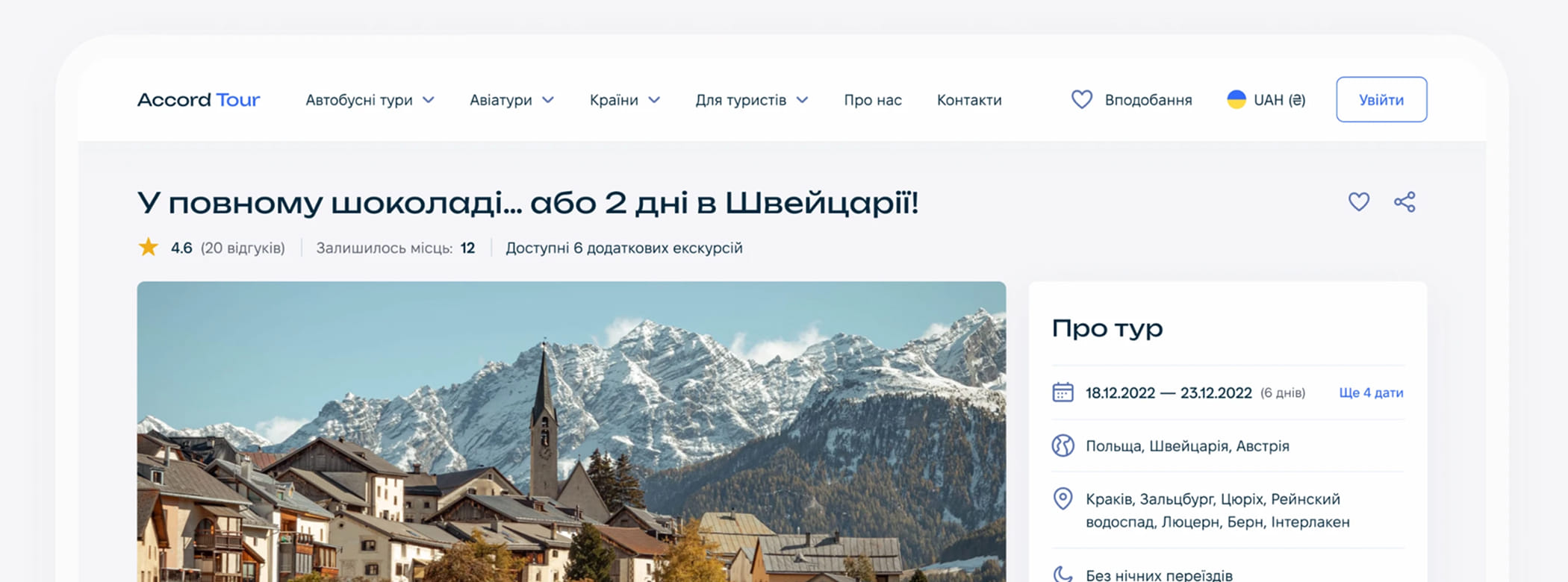1568x582 pixels.
Task: Go to the Про нас page
Action: tap(873, 100)
